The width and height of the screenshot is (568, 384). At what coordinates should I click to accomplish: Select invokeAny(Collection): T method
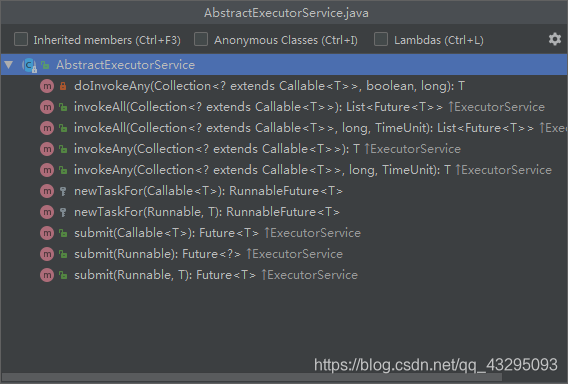[267, 149]
